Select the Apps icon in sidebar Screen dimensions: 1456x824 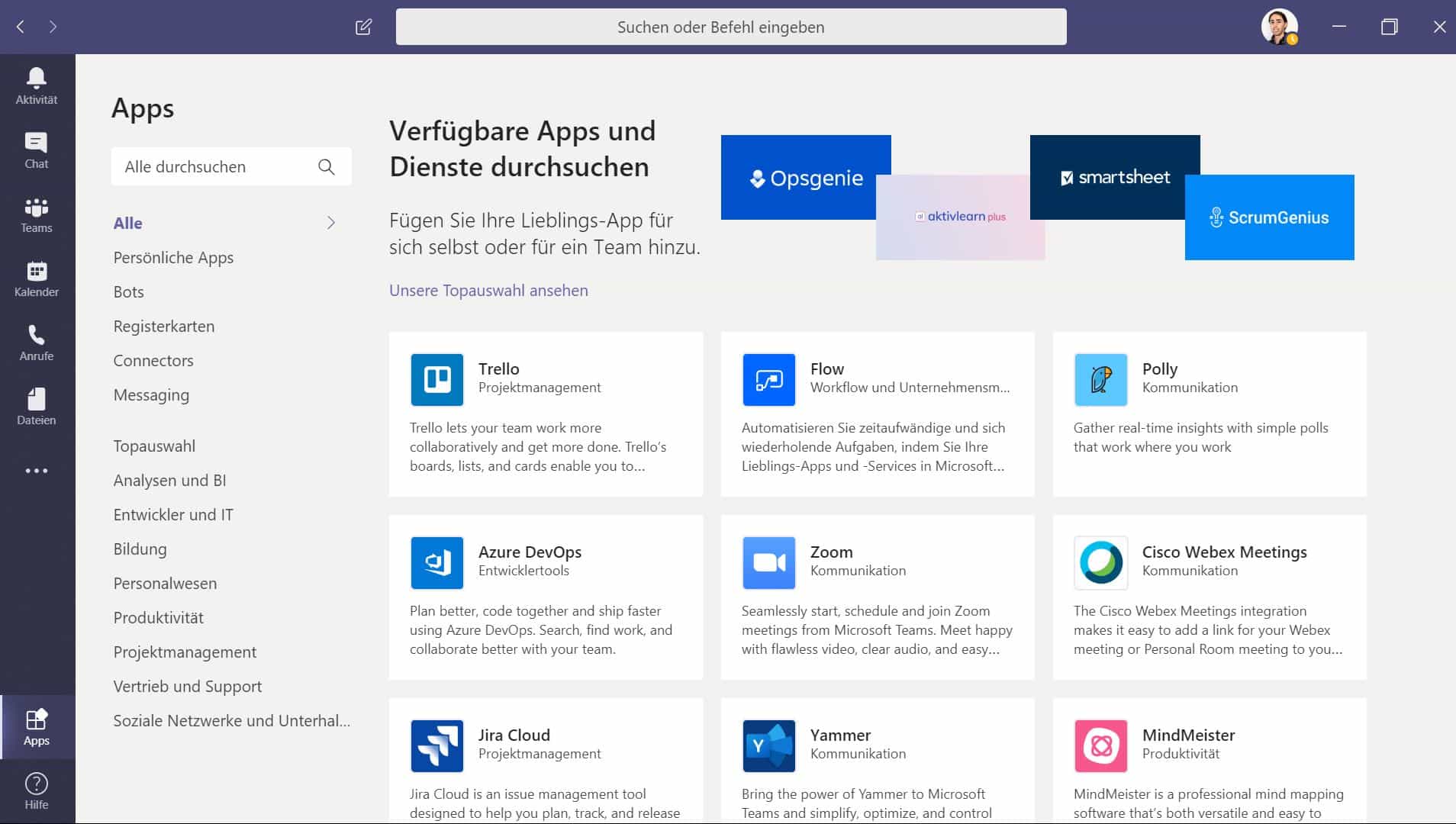(x=37, y=719)
